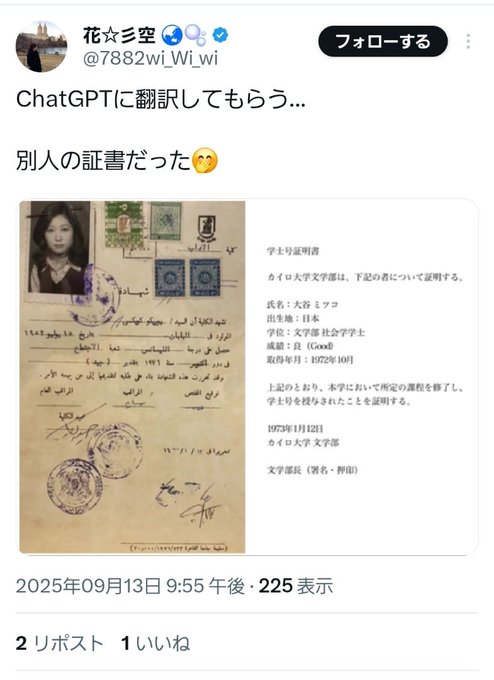The height and width of the screenshot is (680, 494).
Task: Click the green stamp on certificate
Action: [124, 224]
